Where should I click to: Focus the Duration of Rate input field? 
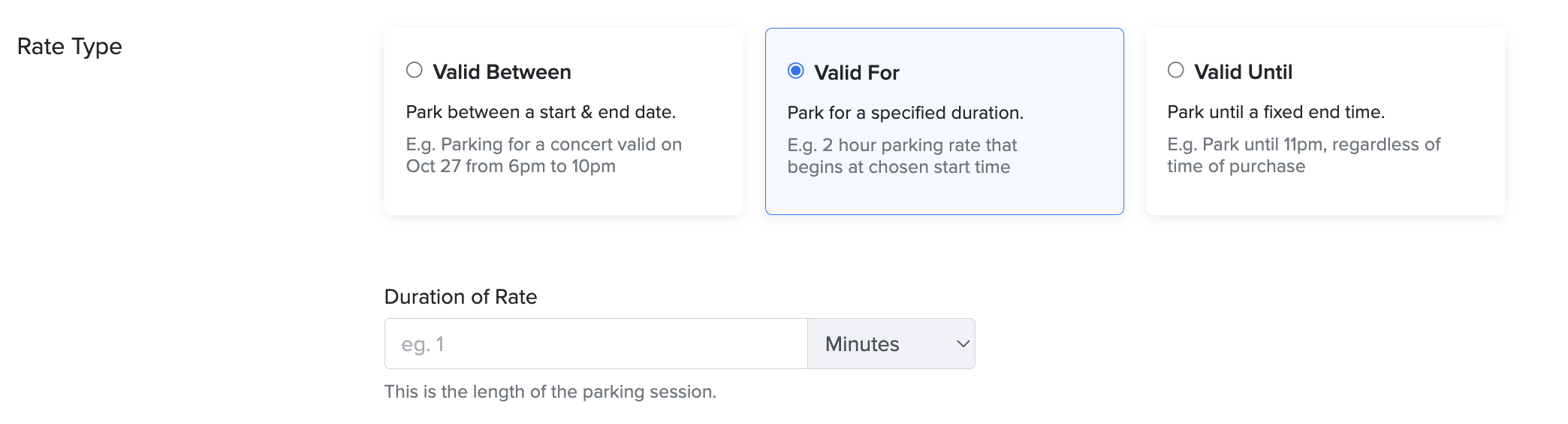[x=596, y=344]
